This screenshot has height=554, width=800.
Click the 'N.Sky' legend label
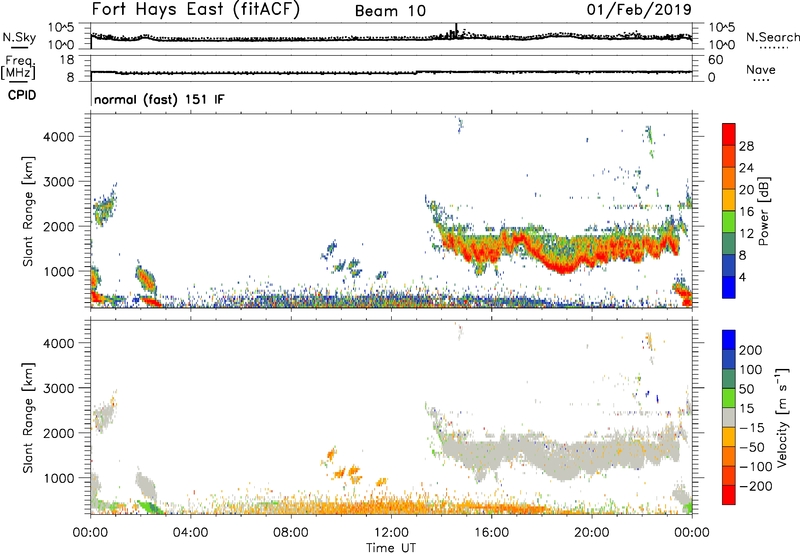click(19, 37)
